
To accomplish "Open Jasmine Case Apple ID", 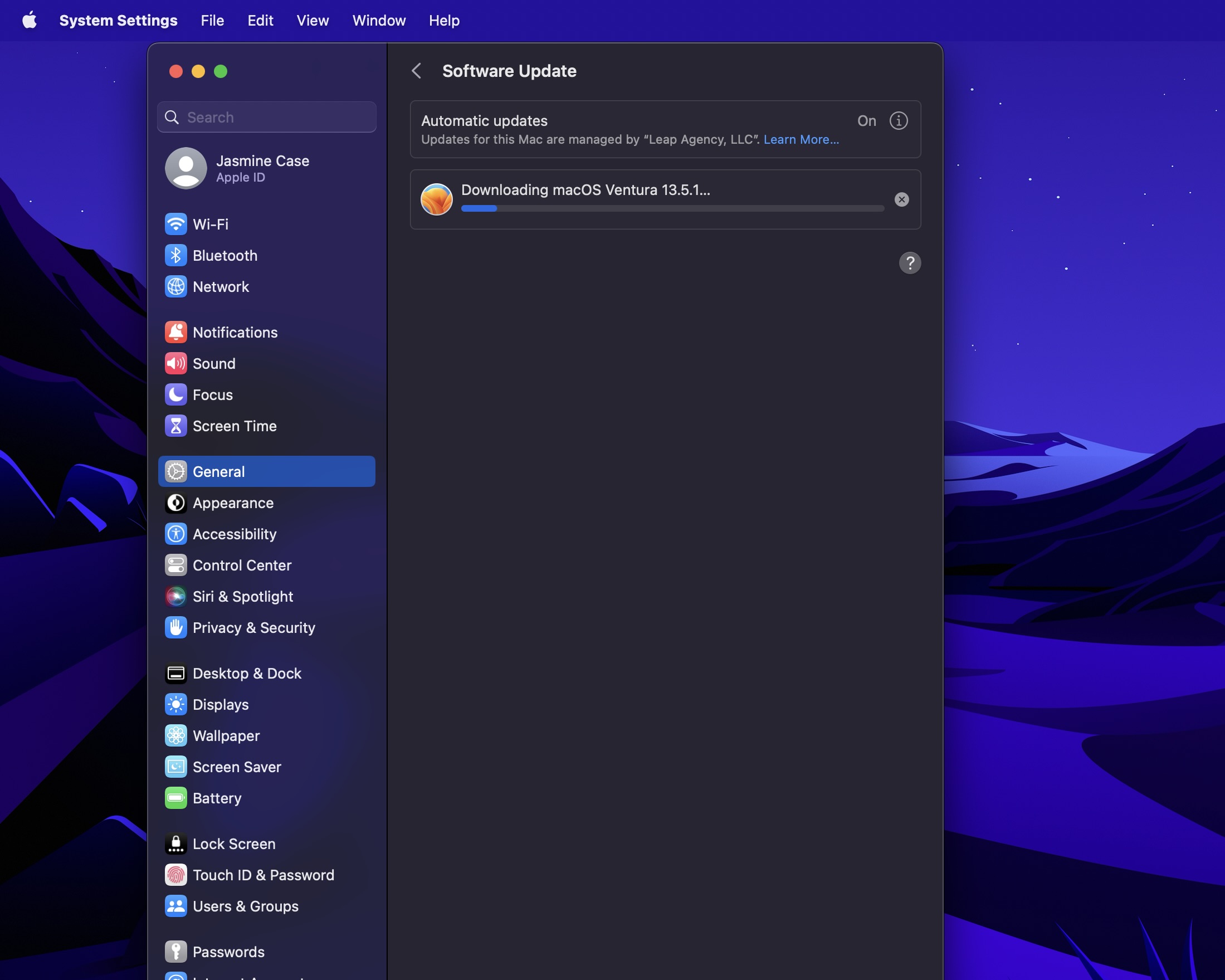I will click(x=266, y=168).
